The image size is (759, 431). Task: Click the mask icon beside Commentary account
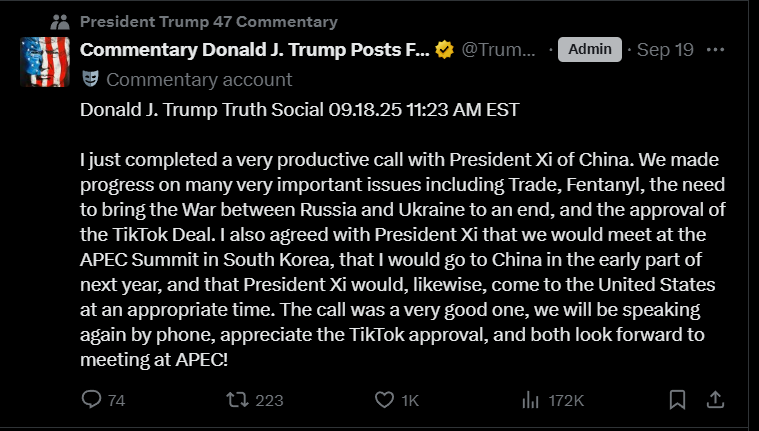90,79
